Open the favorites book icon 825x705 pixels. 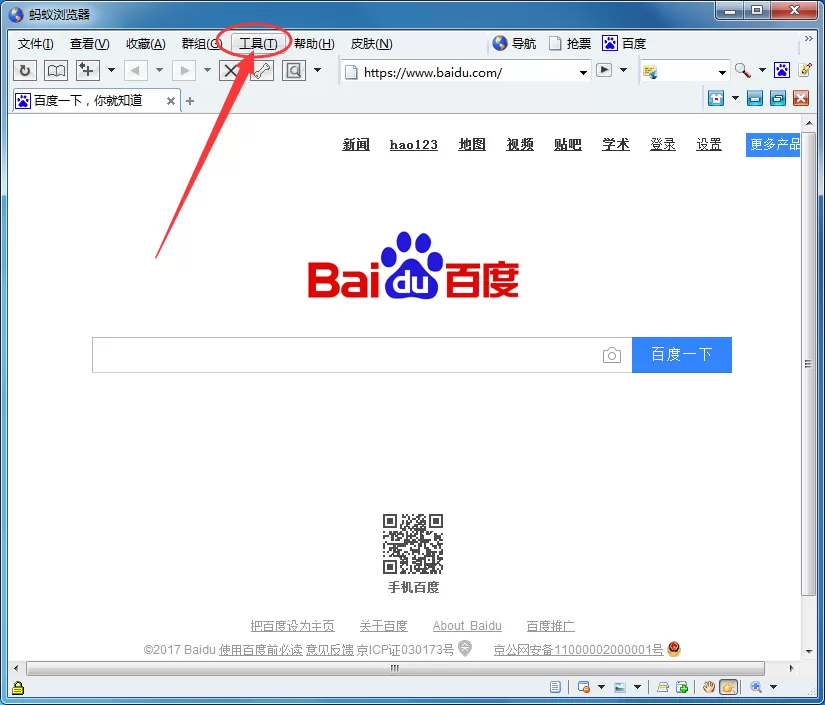(56, 70)
